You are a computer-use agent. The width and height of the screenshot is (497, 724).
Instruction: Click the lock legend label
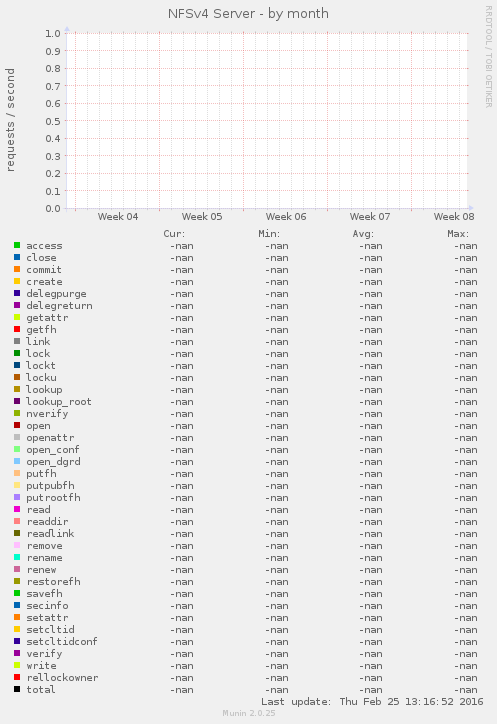click(x=38, y=354)
